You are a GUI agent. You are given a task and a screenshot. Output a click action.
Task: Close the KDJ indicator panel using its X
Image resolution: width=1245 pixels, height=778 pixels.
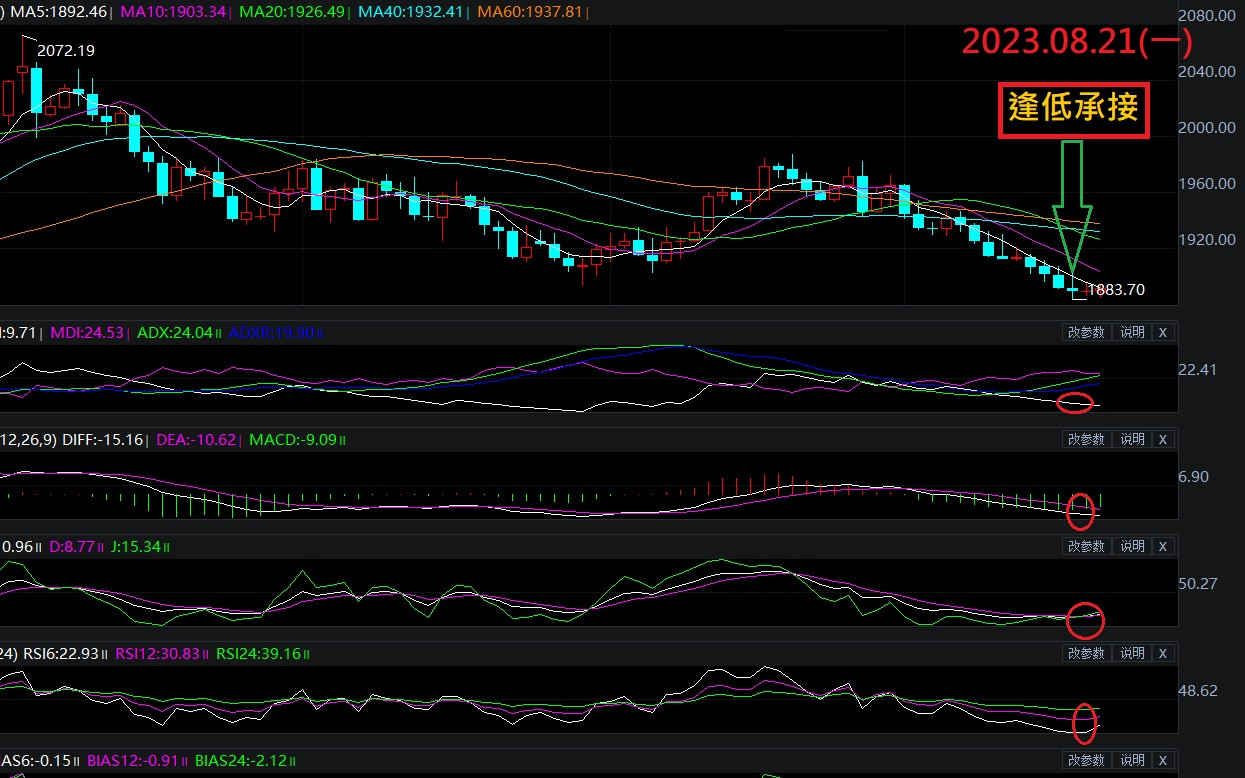(x=1162, y=546)
